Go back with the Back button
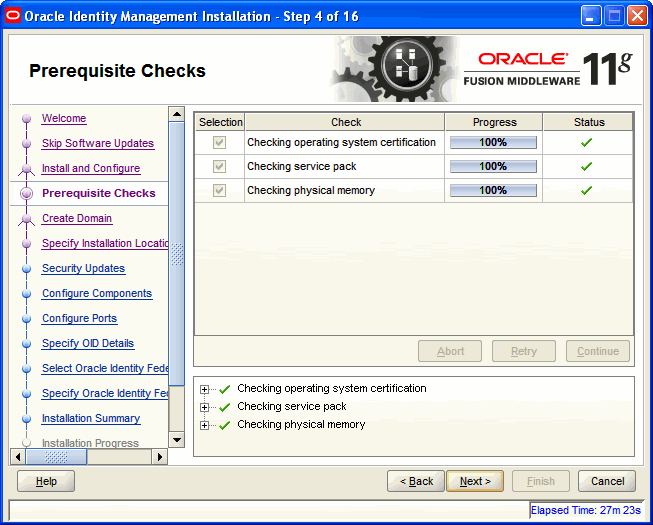The width and height of the screenshot is (653, 525). tap(416, 481)
